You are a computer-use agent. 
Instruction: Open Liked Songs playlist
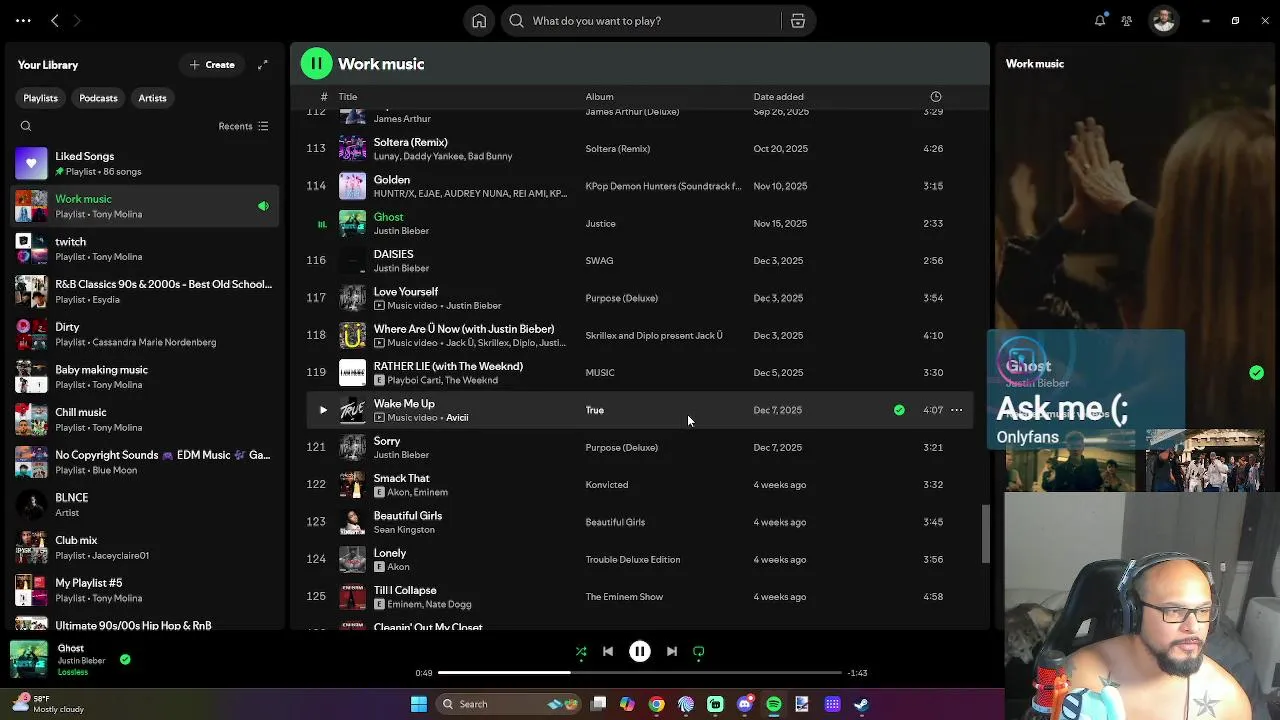coord(145,163)
